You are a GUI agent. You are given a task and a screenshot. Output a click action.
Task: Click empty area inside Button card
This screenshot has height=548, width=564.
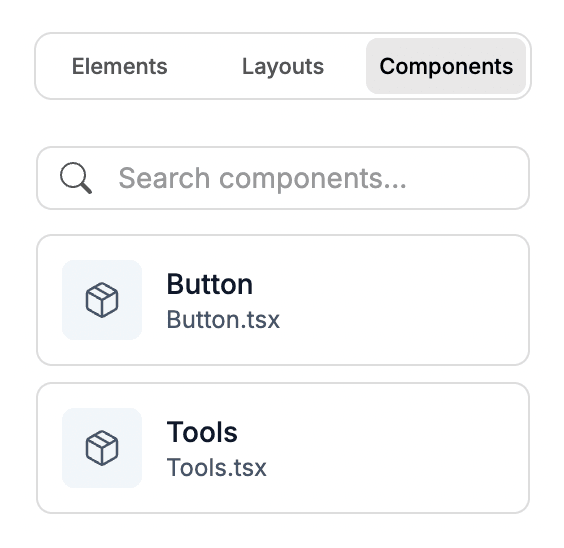tap(403, 300)
